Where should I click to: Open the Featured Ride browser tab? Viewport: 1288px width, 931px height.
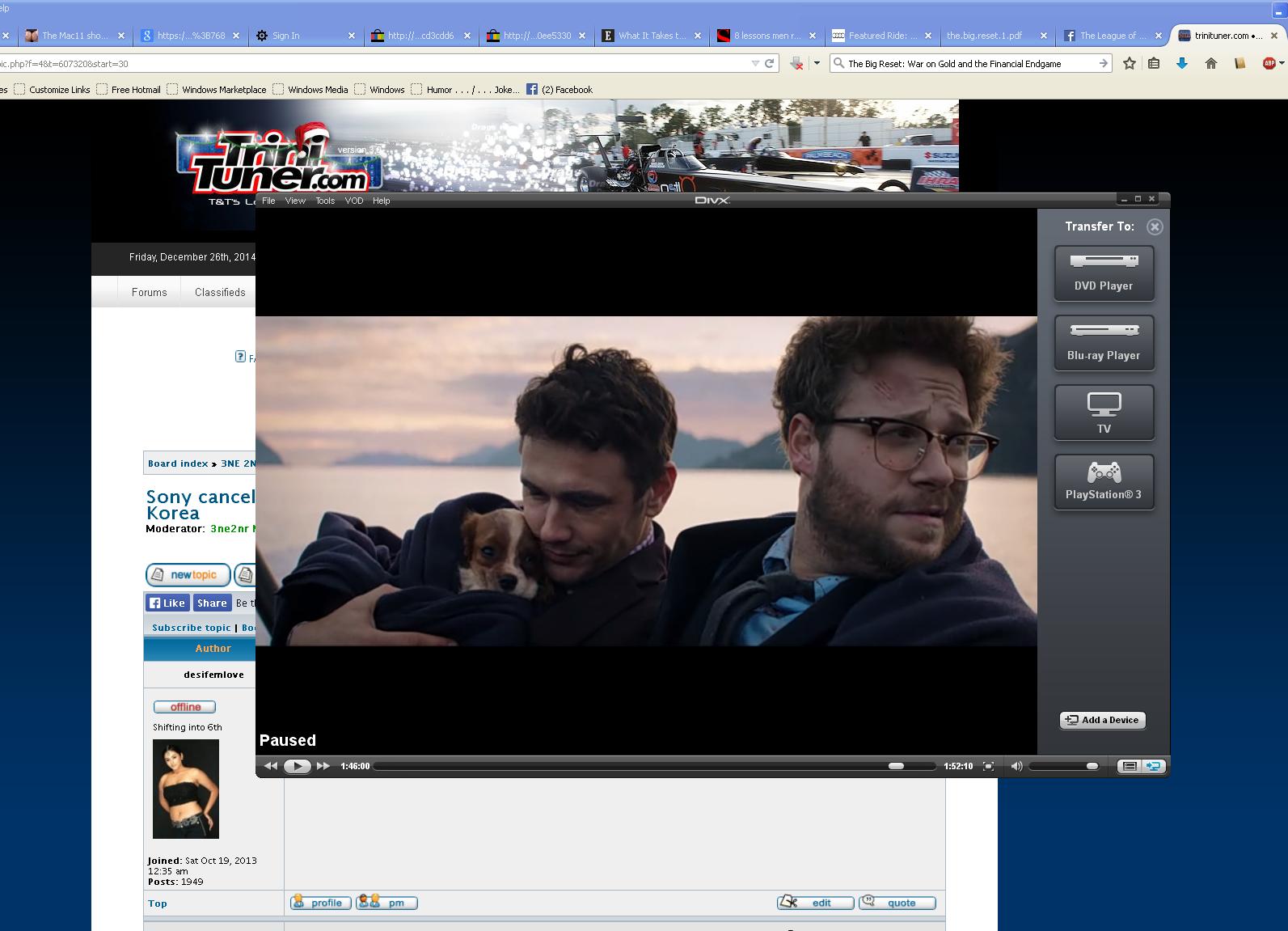(881, 36)
